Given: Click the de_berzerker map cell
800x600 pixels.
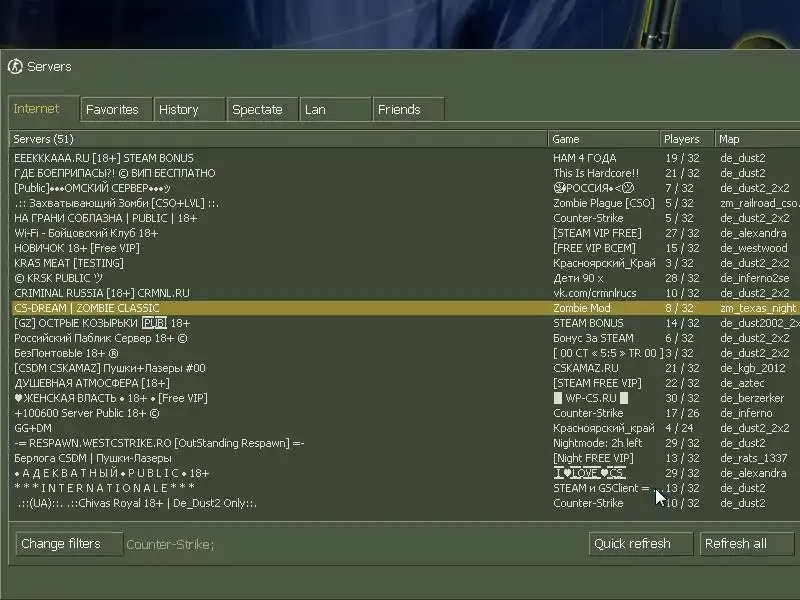Looking at the screenshot, I should tap(752, 398).
